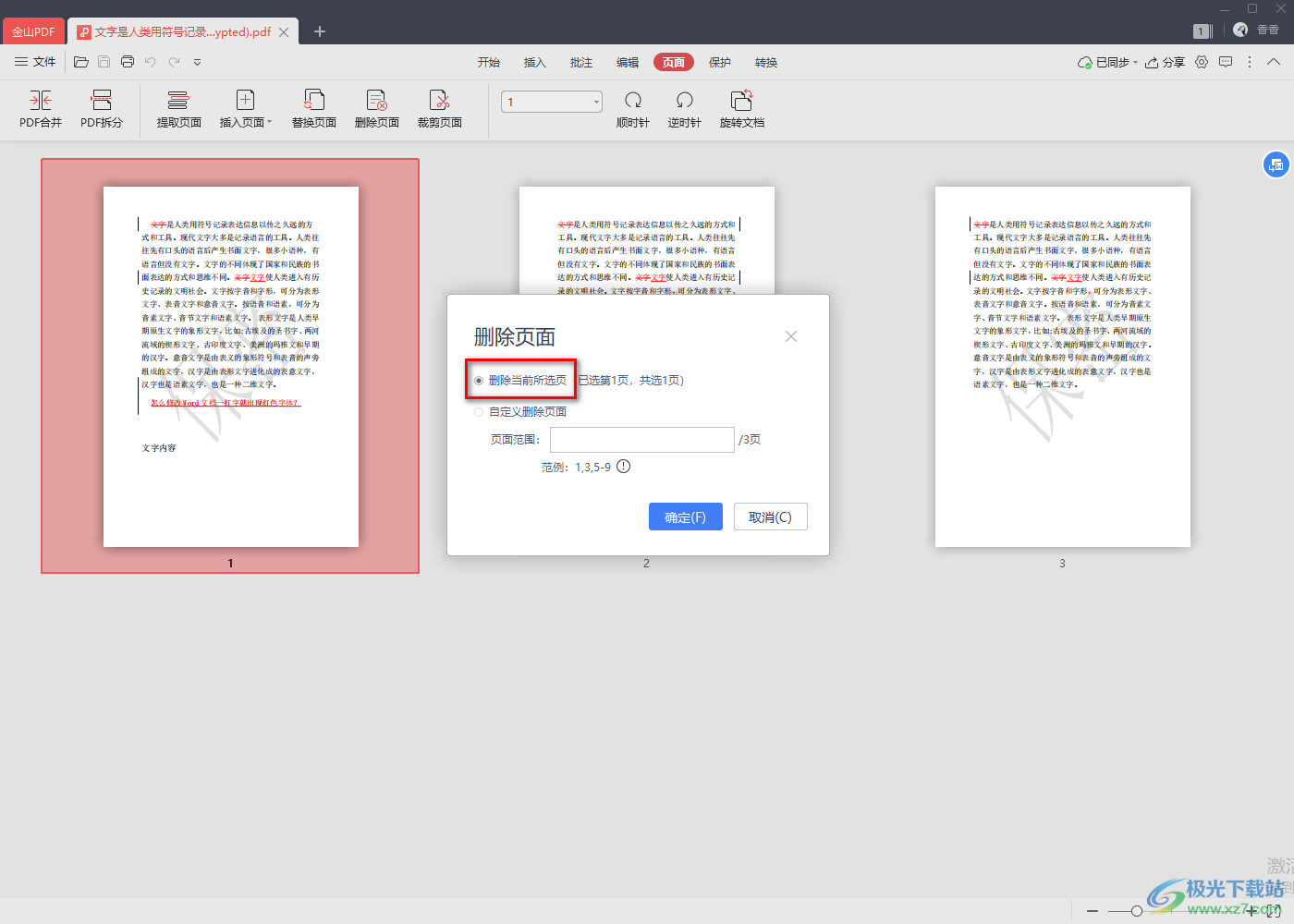This screenshot has height=924, width=1294.
Task: Close the 删除页面 dialog with X
Action: pos(791,336)
